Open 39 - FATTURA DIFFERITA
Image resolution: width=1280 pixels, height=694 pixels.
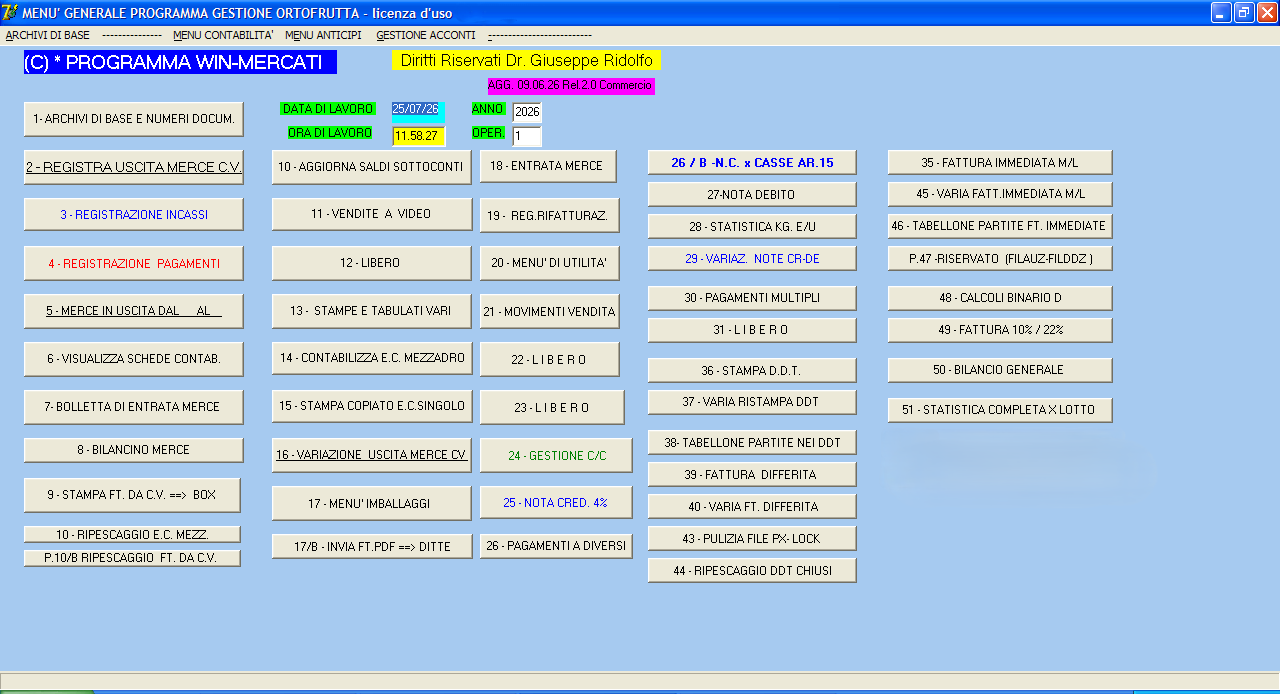coord(752,474)
